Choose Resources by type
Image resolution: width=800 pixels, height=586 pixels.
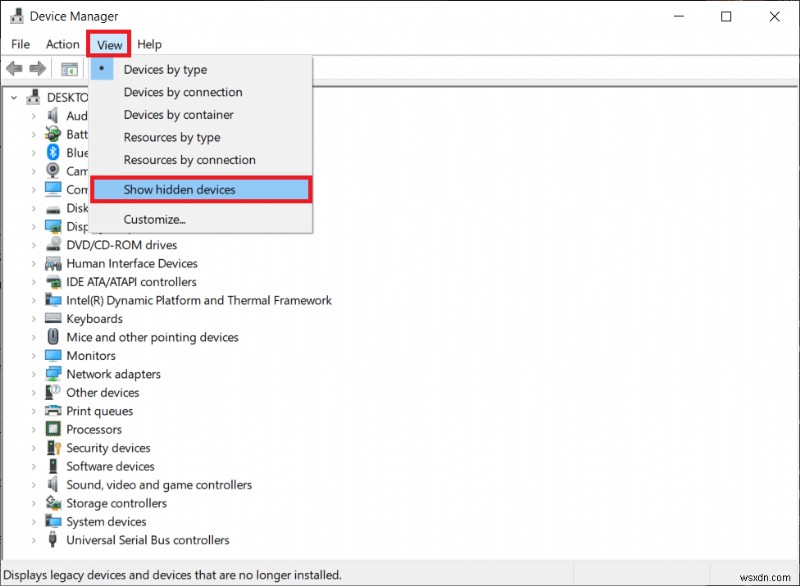coord(201,137)
